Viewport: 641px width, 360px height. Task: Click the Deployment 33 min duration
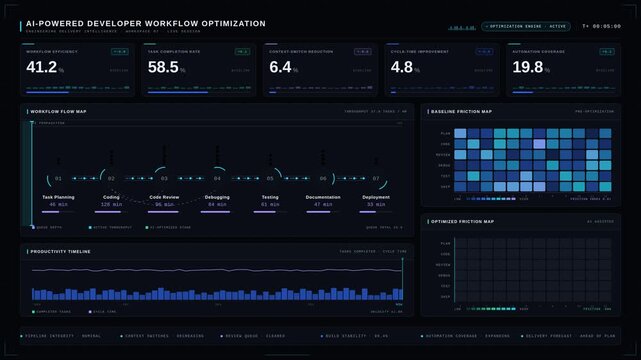click(376, 204)
